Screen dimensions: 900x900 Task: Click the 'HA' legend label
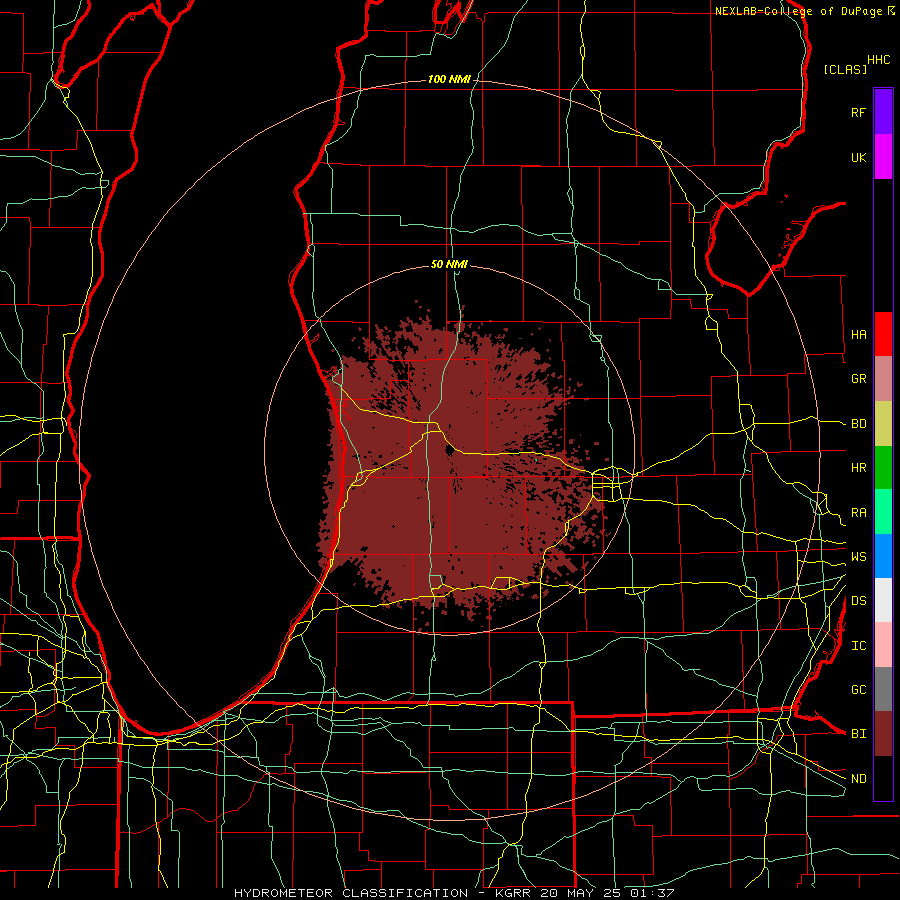point(858,334)
